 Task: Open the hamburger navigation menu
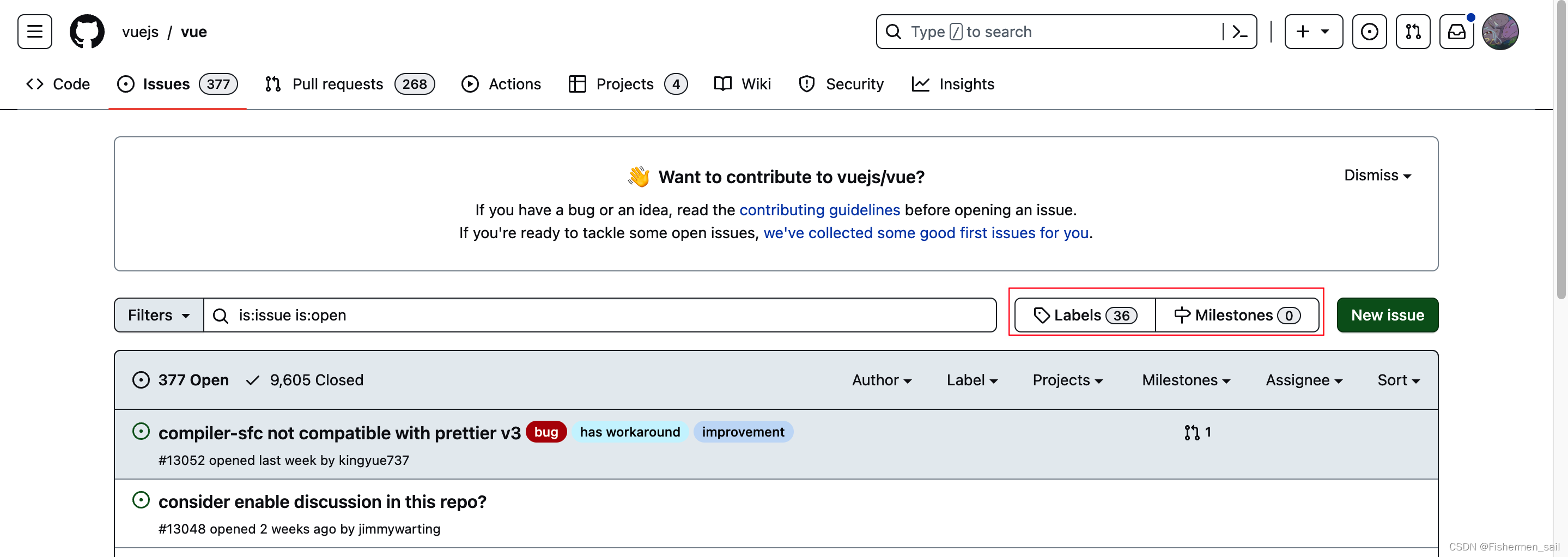coord(35,32)
